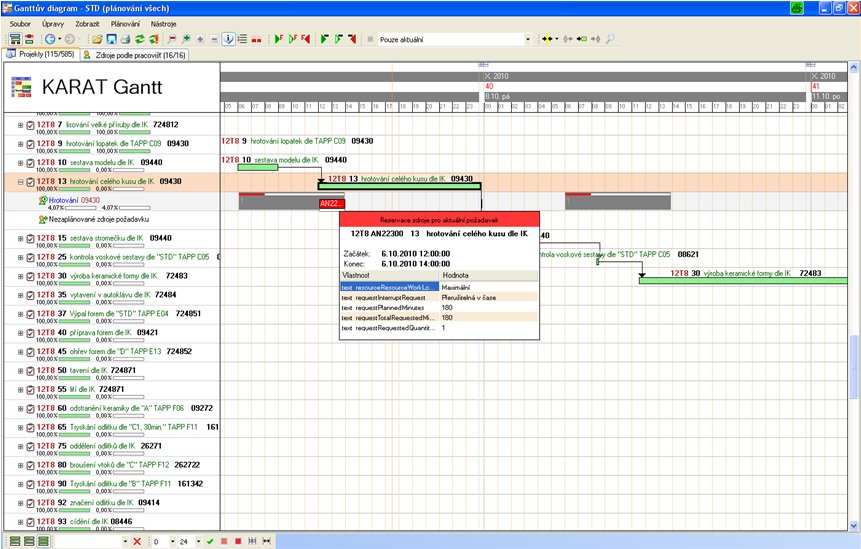Click the green checkmark in bottom toolbar
Image resolution: width=861 pixels, height=549 pixels.
pos(210,541)
